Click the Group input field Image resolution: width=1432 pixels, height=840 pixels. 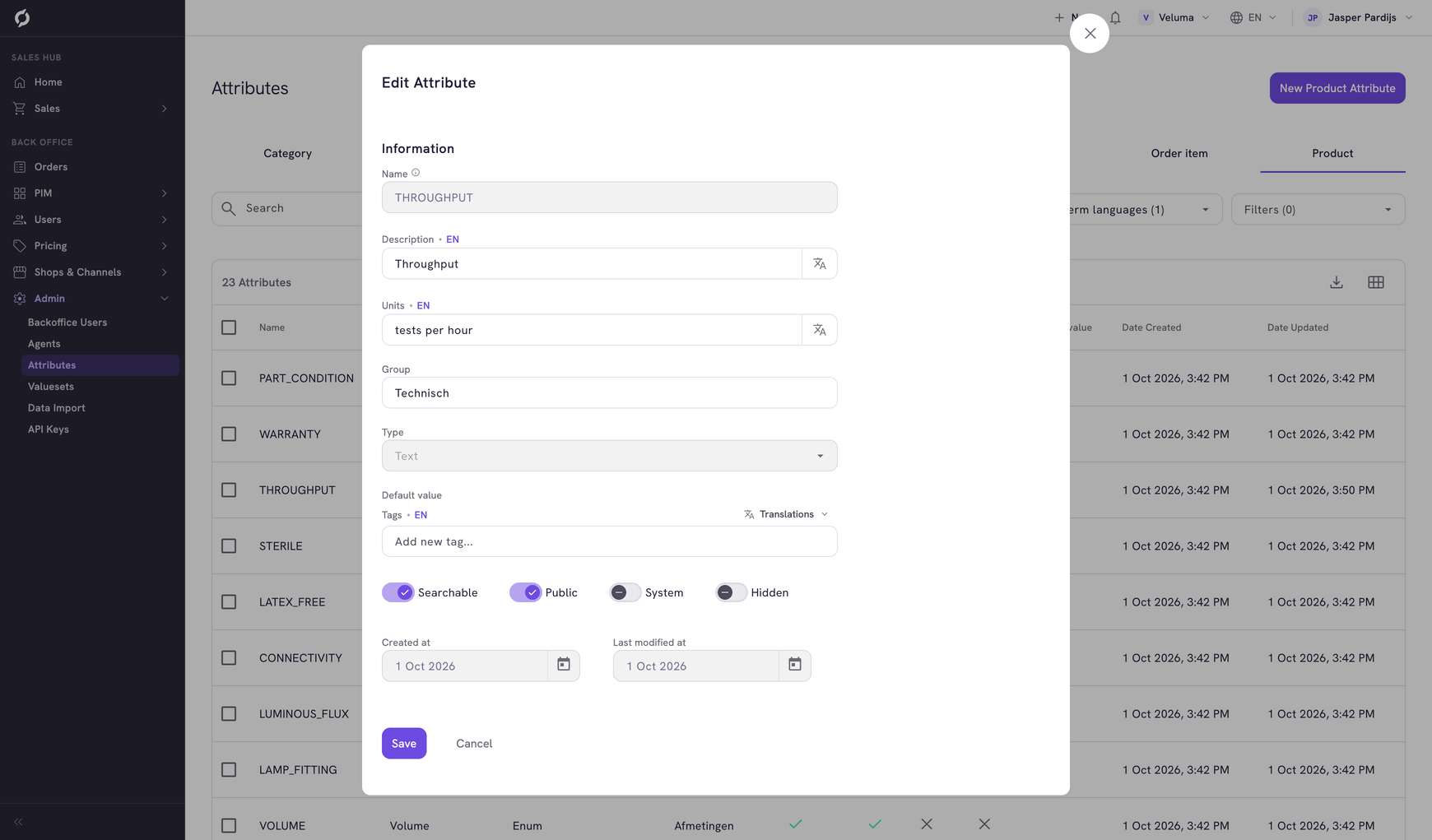click(610, 393)
